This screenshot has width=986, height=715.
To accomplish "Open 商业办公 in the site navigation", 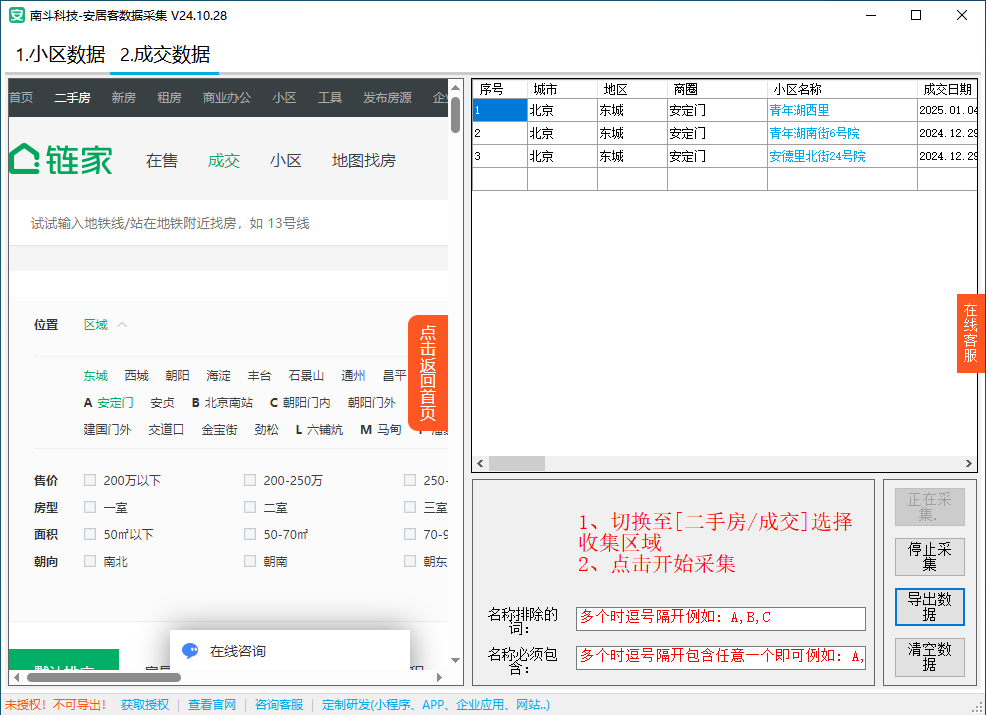I will tap(226, 97).
